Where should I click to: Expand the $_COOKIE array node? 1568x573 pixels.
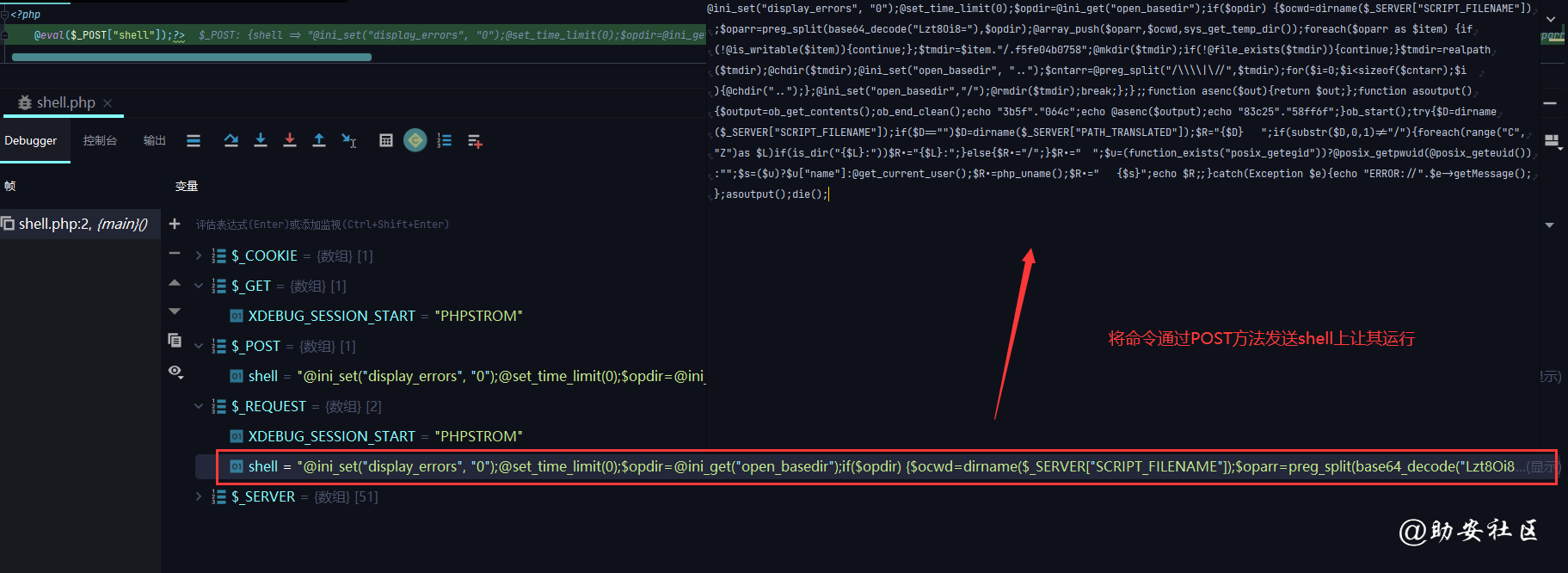[199, 256]
